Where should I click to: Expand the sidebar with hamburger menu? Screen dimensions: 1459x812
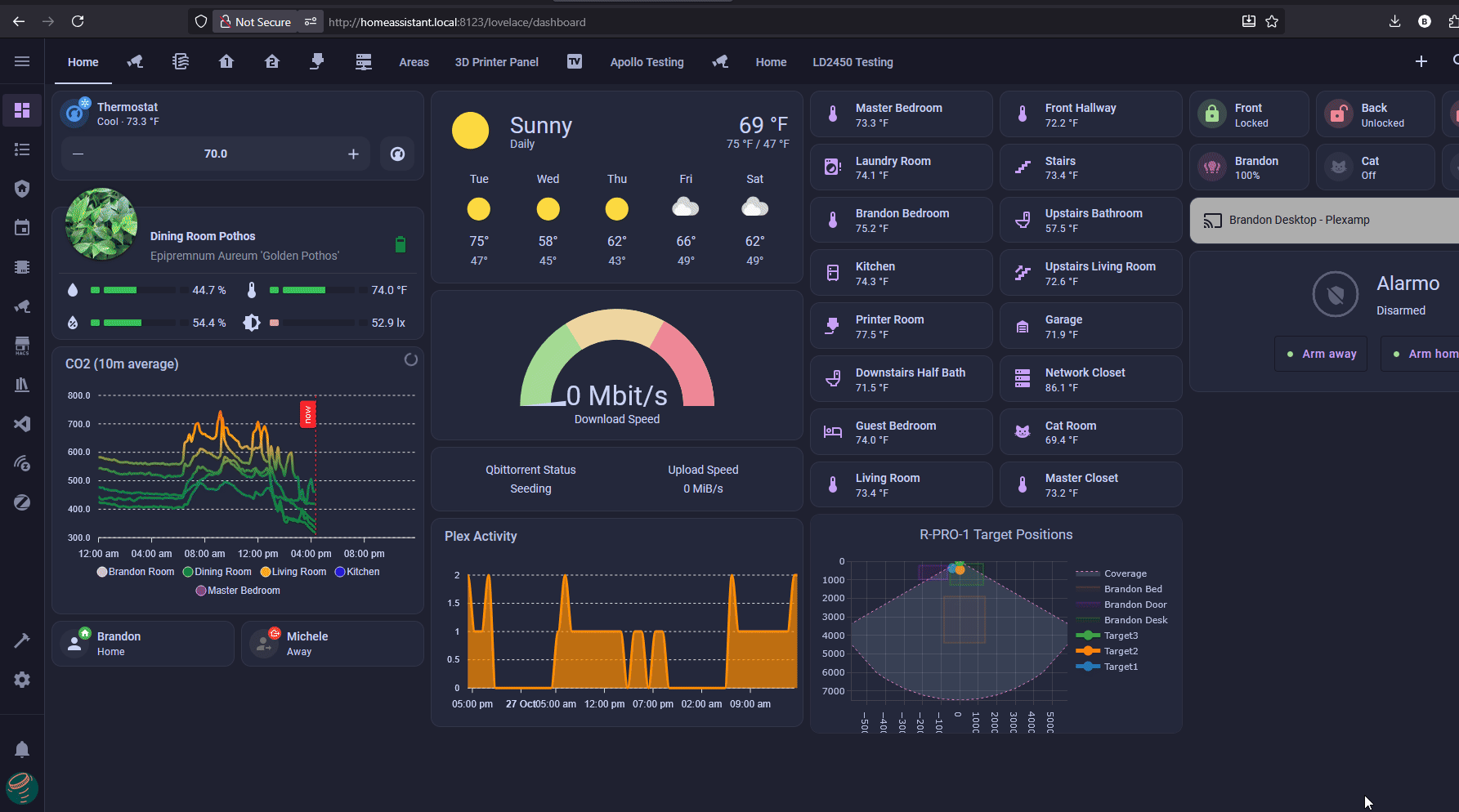point(22,62)
